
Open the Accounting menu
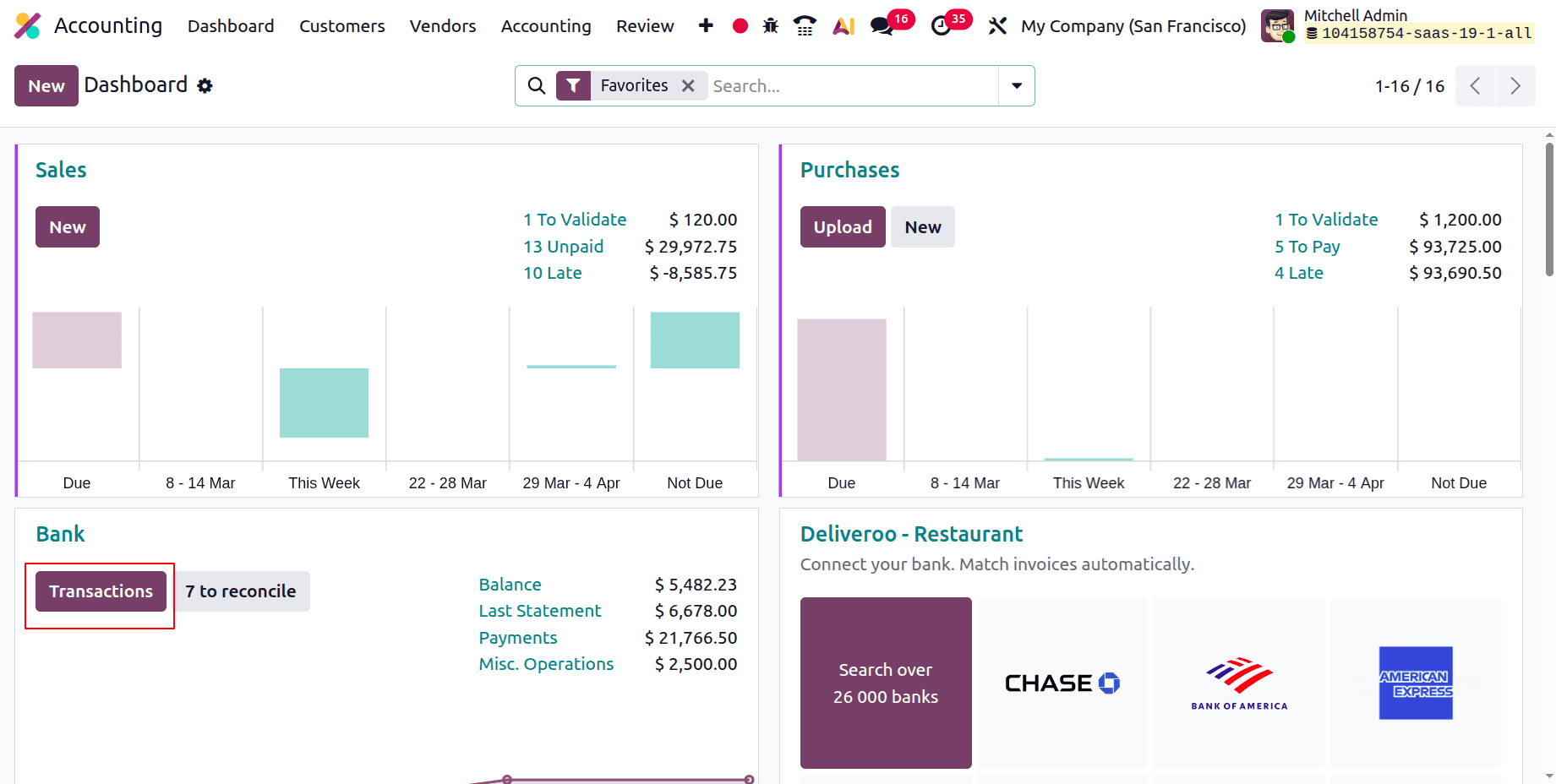tap(545, 25)
